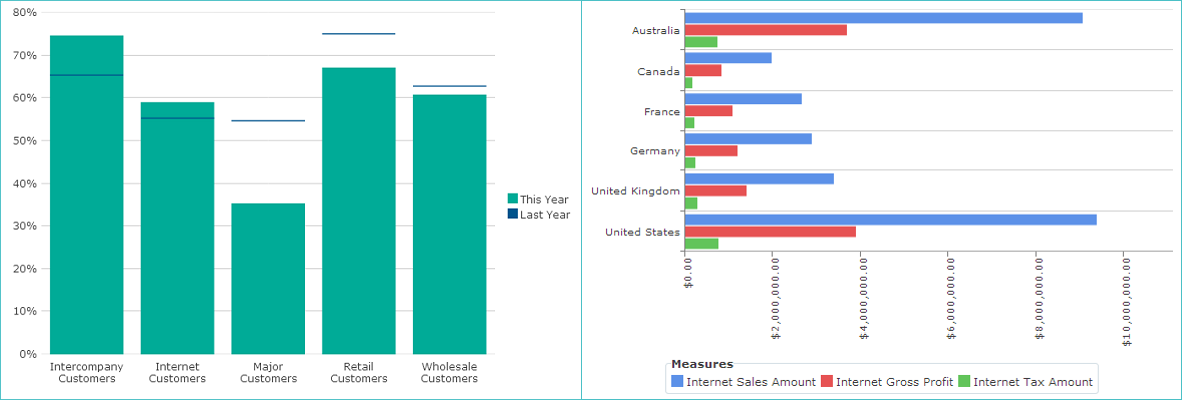The width and height of the screenshot is (1183, 400).
Task: Click the France axis label
Action: click(662, 112)
